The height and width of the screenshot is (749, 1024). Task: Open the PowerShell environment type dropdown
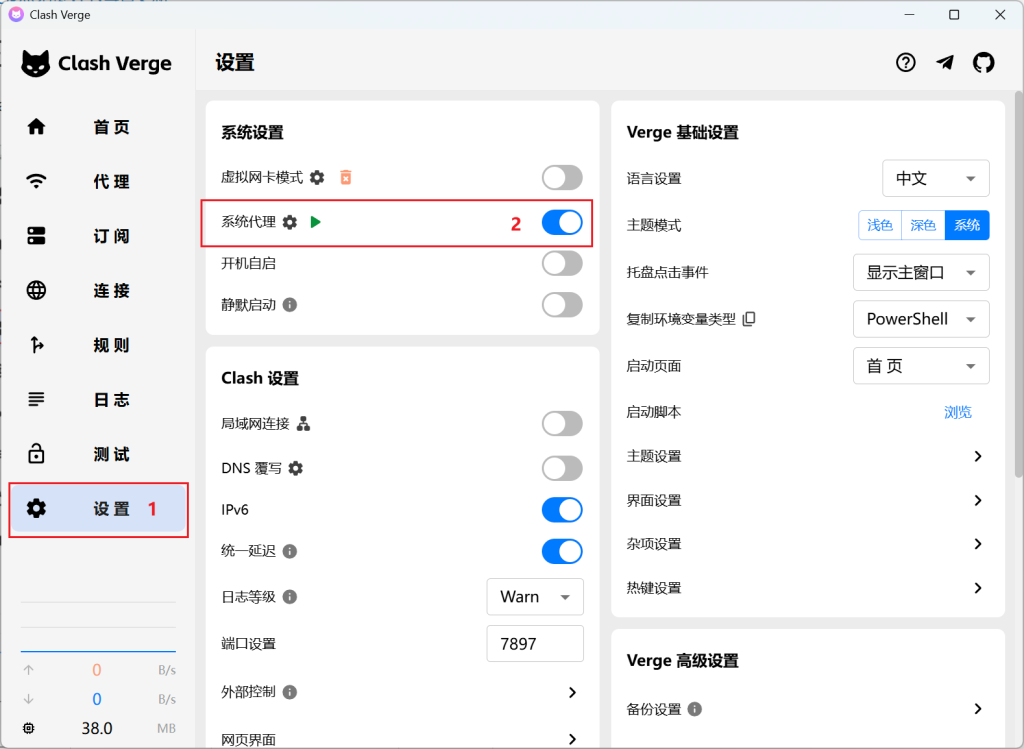pyautogui.click(x=920, y=319)
